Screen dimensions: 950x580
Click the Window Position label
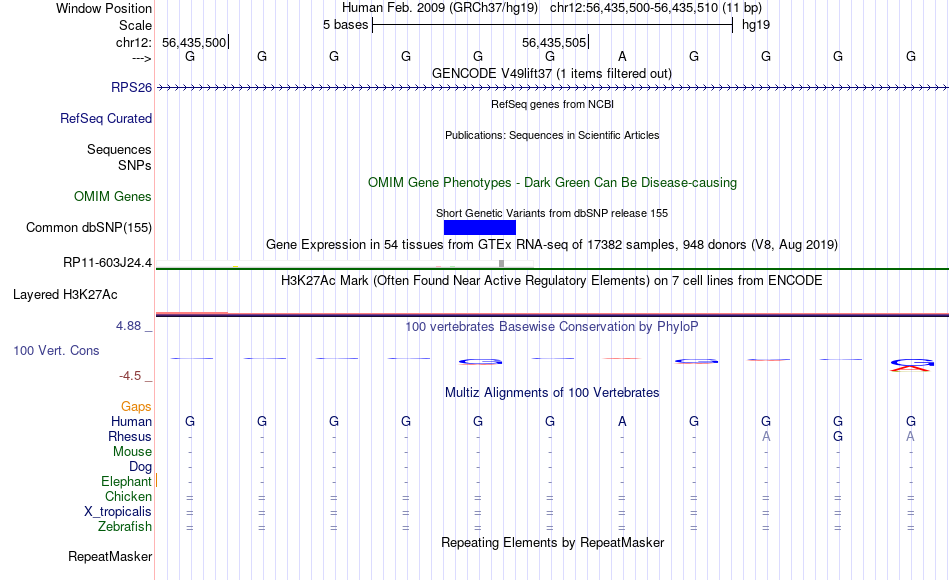tap(104, 8)
